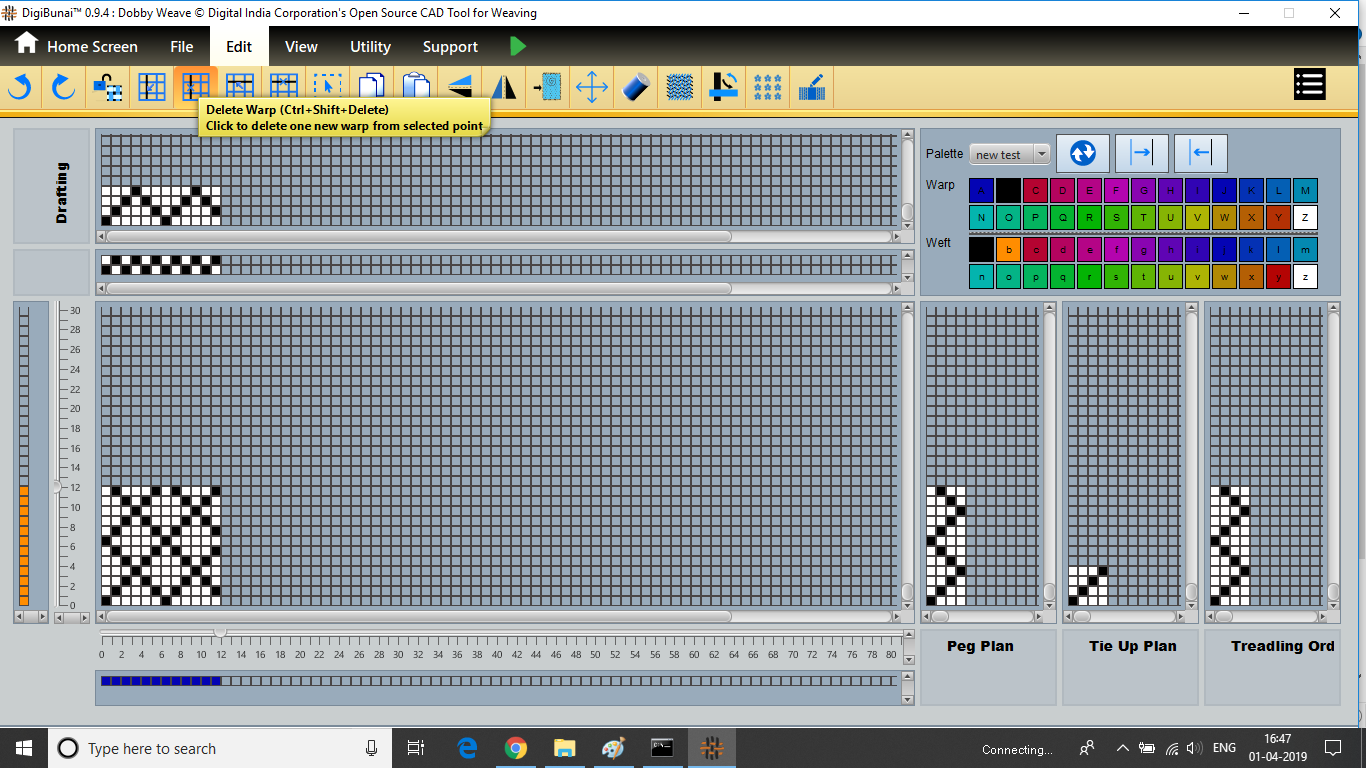The image size is (1366, 768).
Task: Select the four-arrow move tool
Action: (592, 88)
